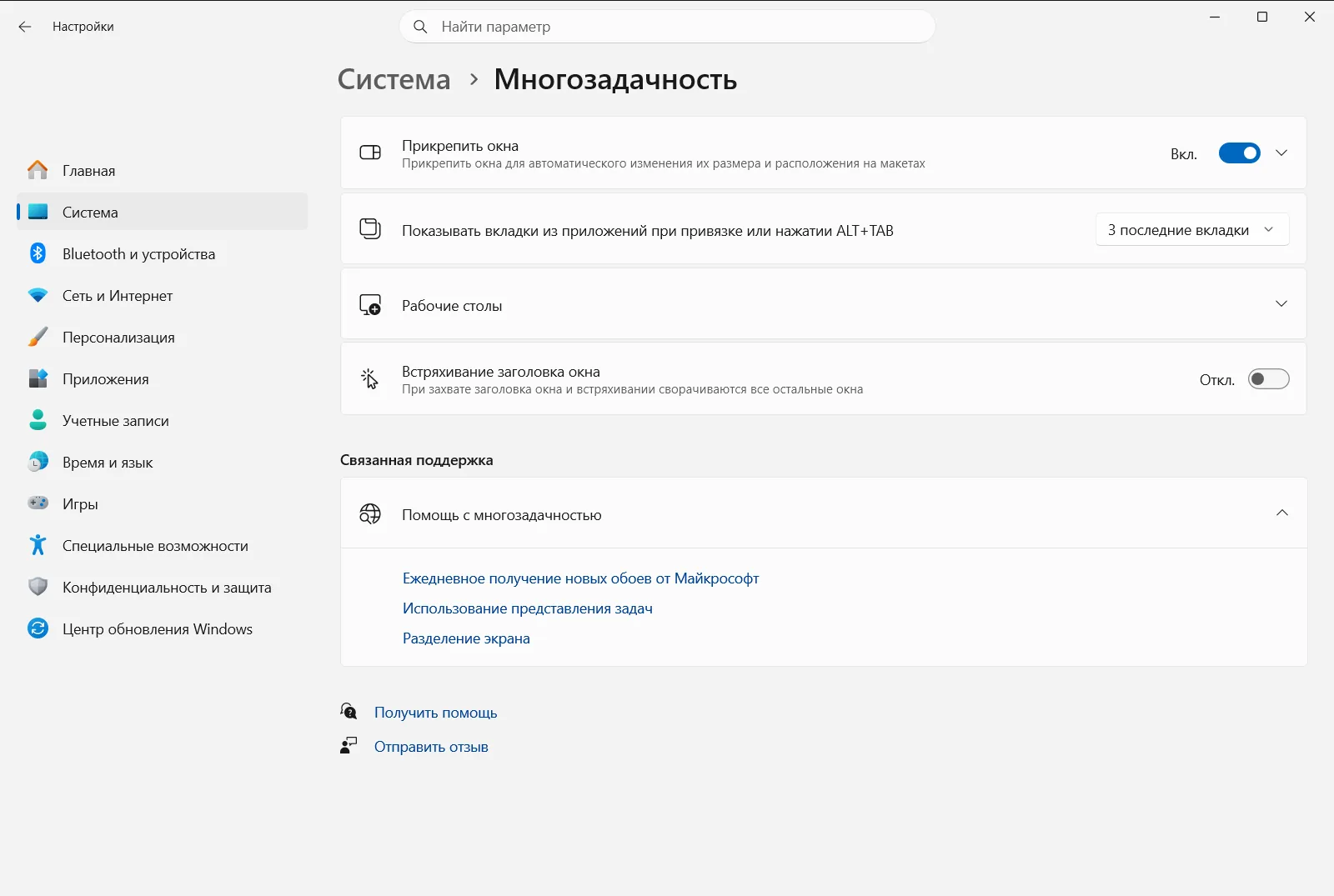
Task: Go to Сеть и Интернет
Action: pos(163,295)
